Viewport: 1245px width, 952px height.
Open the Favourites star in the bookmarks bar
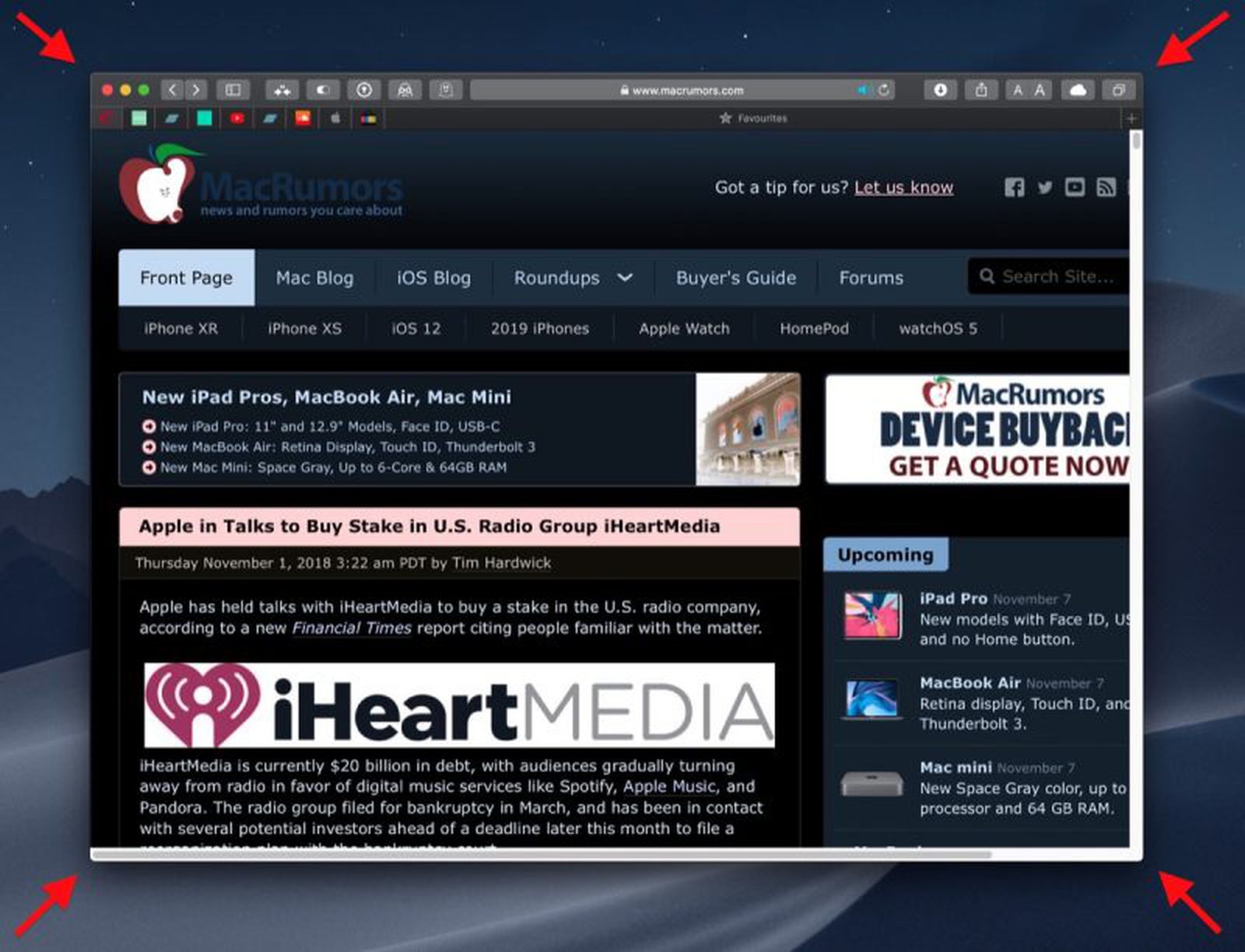[x=724, y=118]
